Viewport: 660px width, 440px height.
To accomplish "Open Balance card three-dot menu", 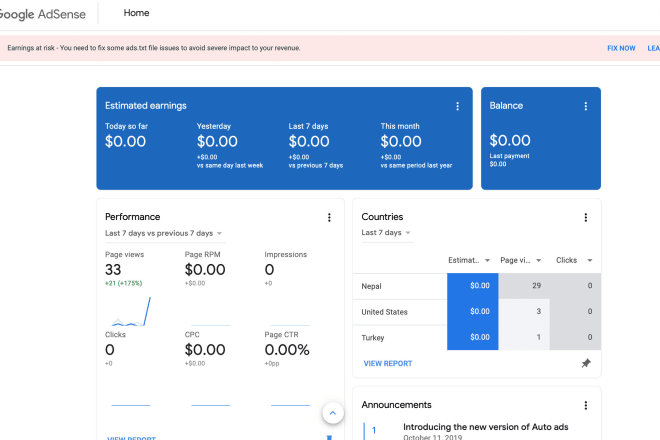I will click(586, 106).
